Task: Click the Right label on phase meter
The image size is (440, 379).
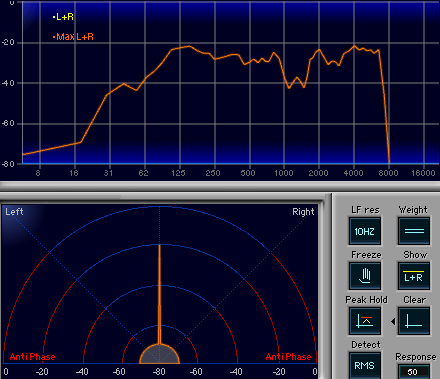Action: (303, 212)
